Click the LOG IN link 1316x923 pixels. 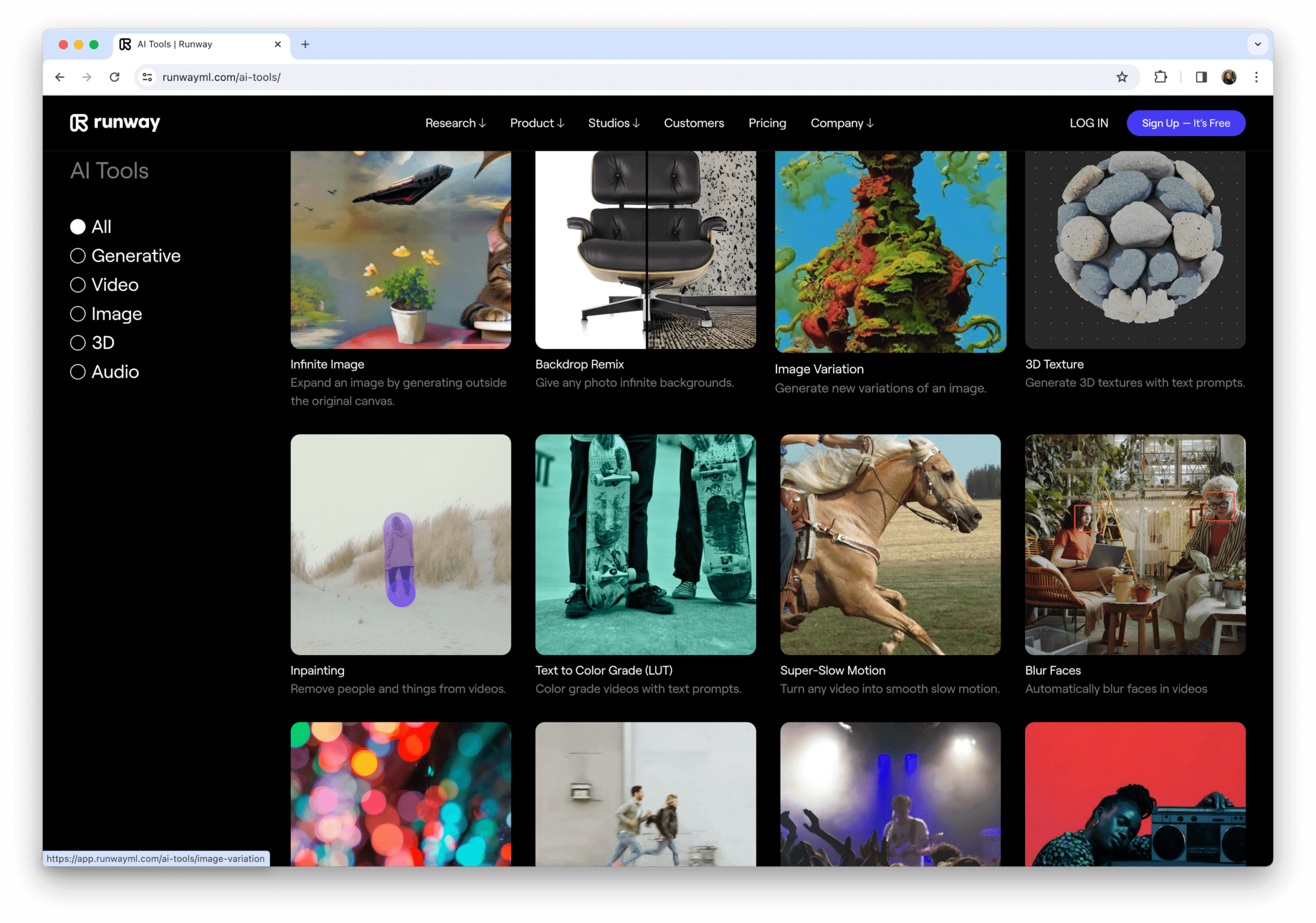pyautogui.click(x=1088, y=123)
